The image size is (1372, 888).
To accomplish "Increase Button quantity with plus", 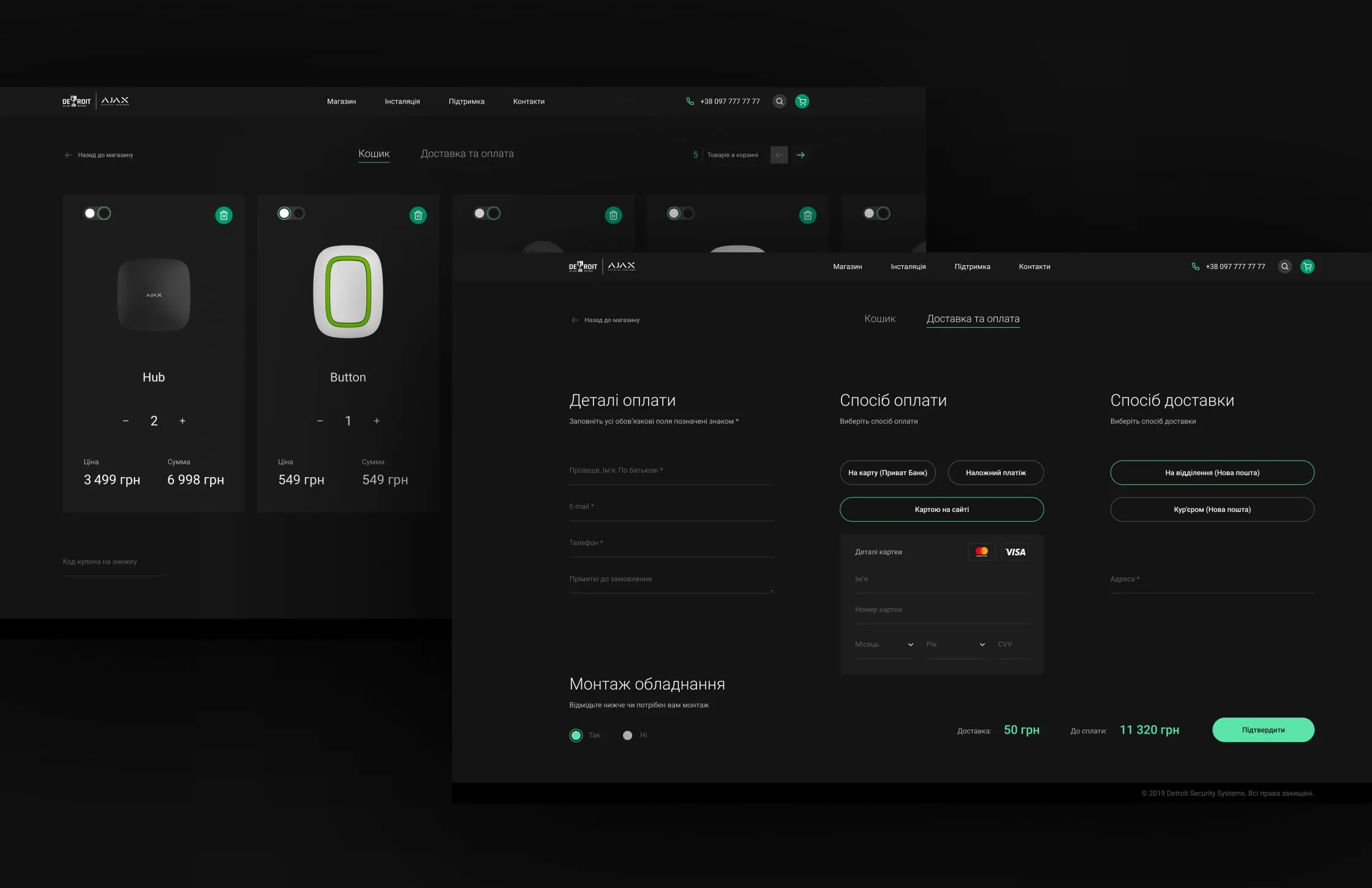I will pos(377,421).
